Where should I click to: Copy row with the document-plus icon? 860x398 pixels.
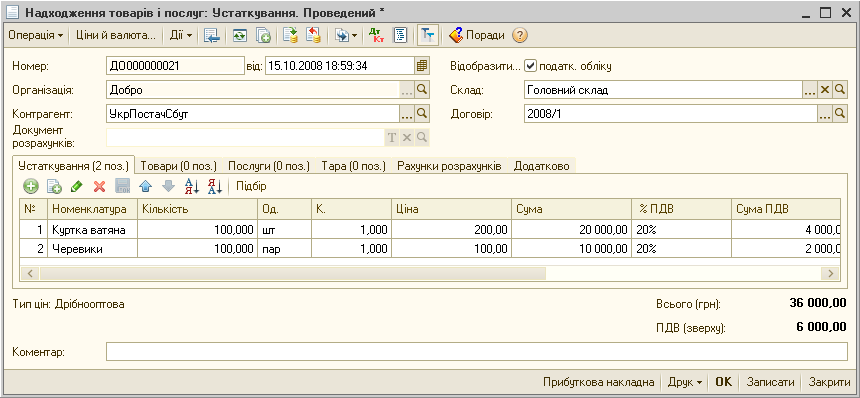pos(54,186)
